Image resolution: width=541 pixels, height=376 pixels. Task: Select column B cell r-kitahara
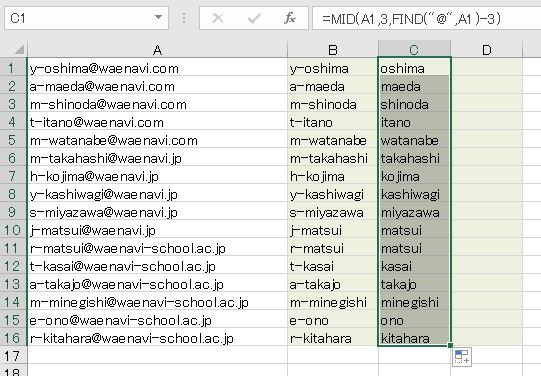pyautogui.click(x=333, y=338)
